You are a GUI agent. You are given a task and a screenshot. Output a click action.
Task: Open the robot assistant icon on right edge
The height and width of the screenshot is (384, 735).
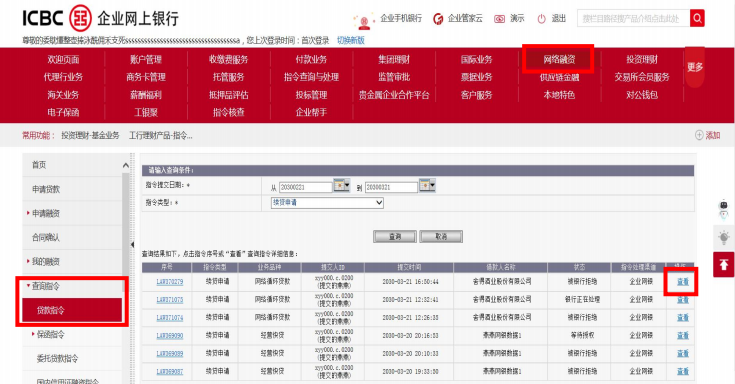(x=724, y=210)
